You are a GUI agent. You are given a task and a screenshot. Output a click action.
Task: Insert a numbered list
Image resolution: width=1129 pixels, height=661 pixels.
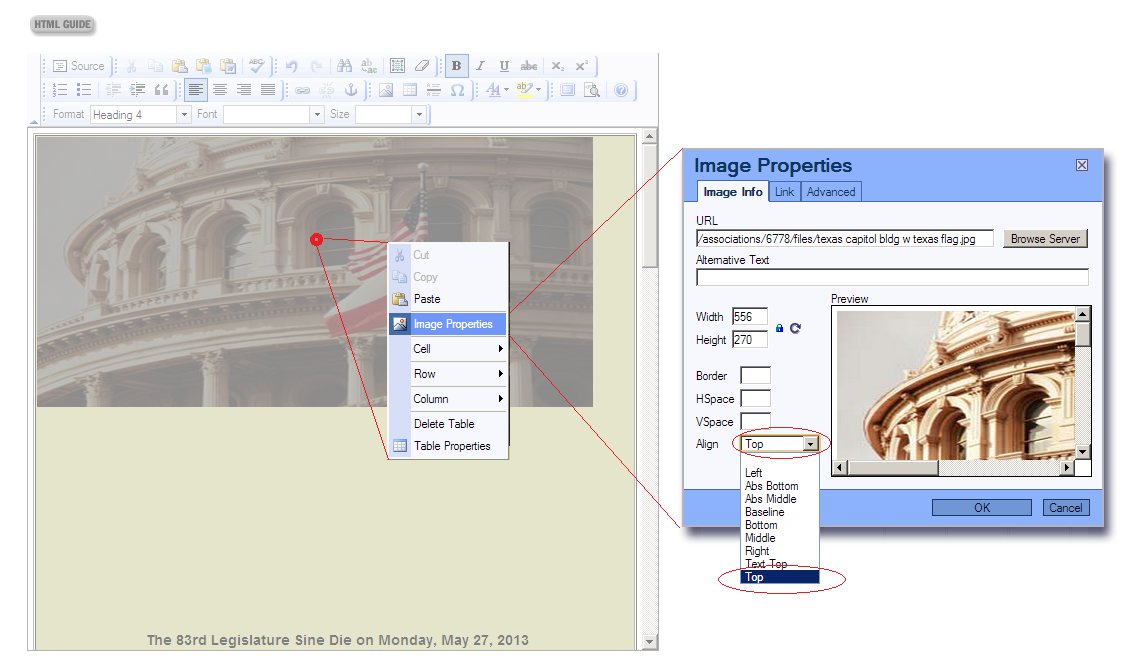click(x=60, y=90)
